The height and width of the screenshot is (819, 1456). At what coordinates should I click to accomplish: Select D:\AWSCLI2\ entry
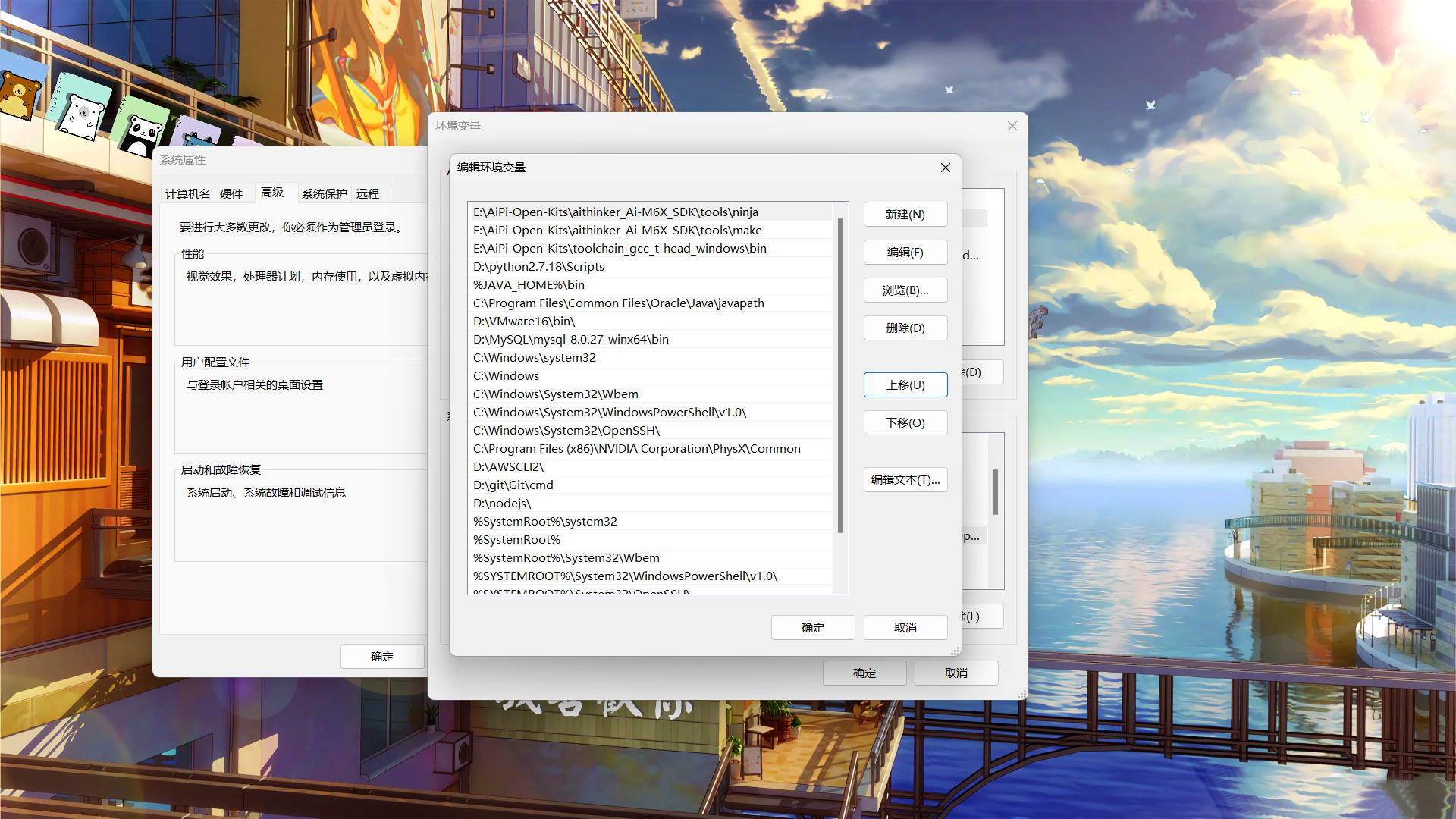651,467
